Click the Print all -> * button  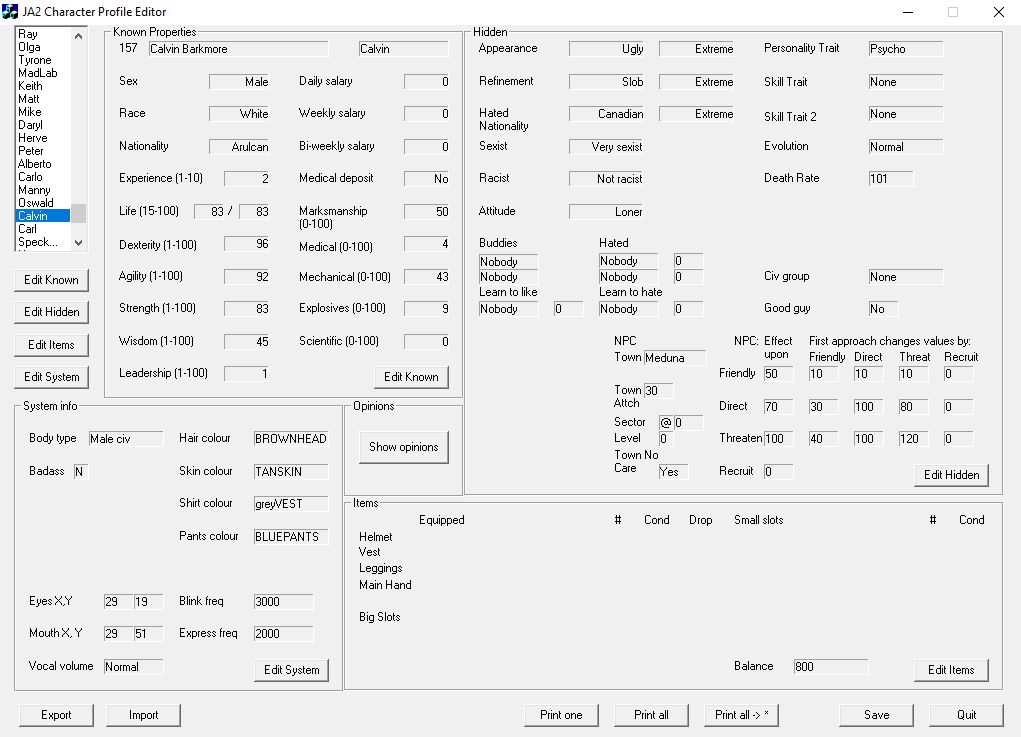742,715
